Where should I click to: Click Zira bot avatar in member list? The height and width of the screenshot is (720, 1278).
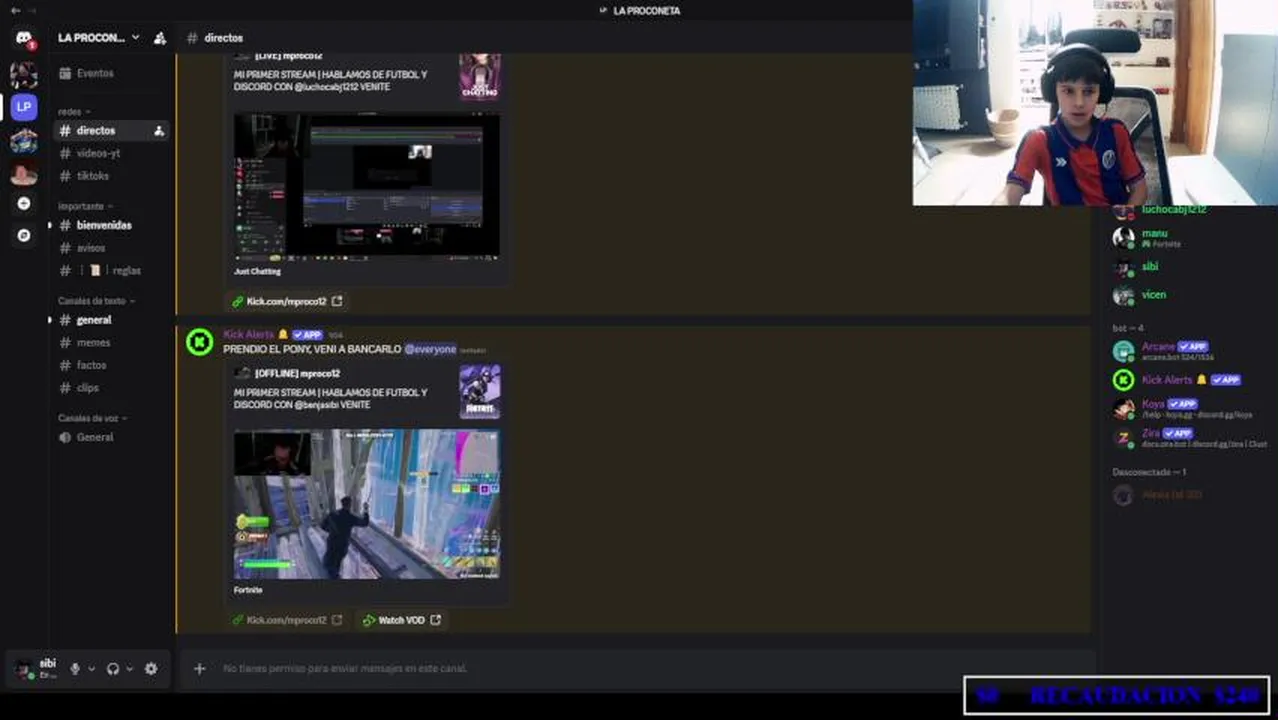[1123, 438]
